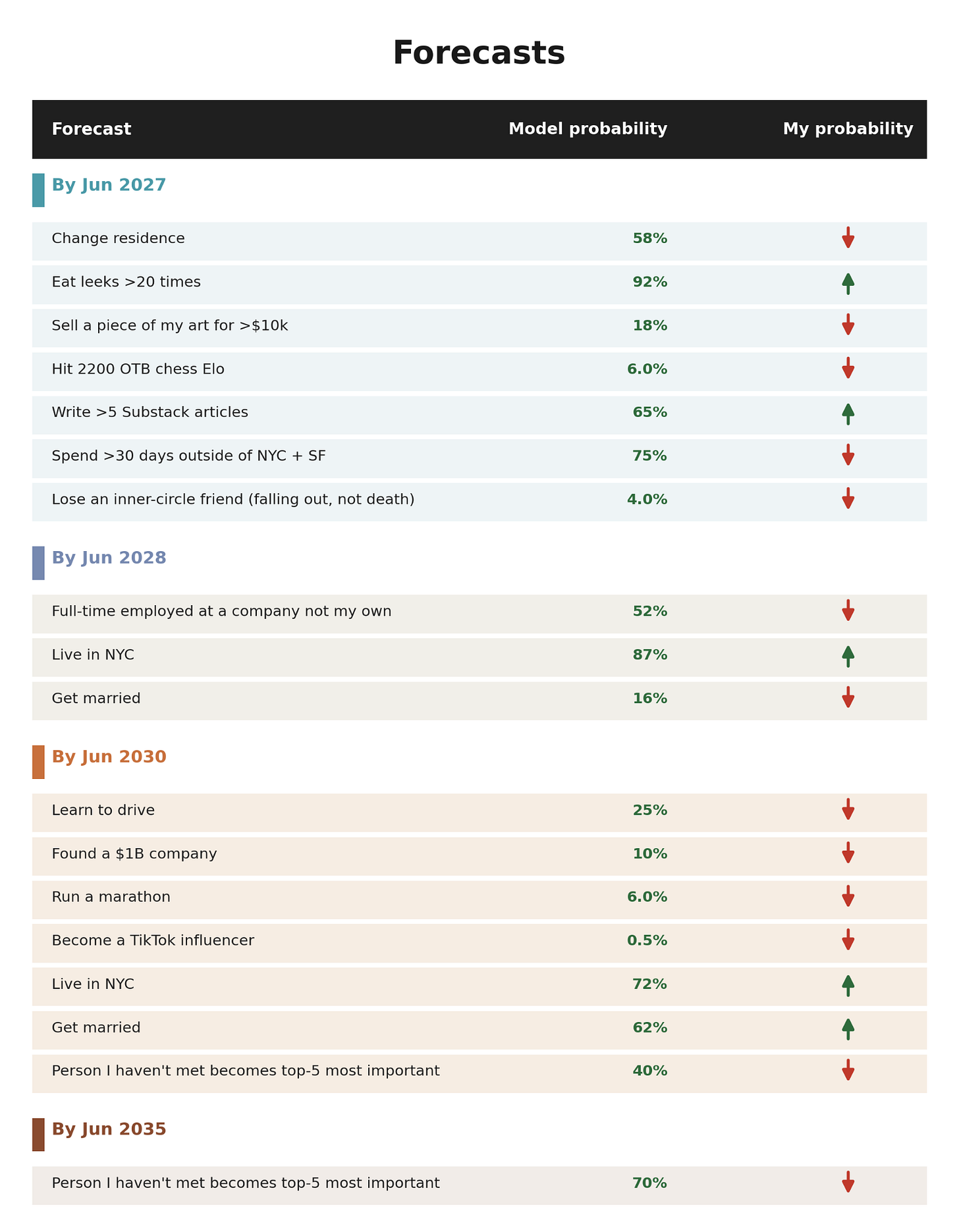The width and height of the screenshot is (959, 1232).
Task: Open the By Jun 2028 section heading
Action: point(109,558)
